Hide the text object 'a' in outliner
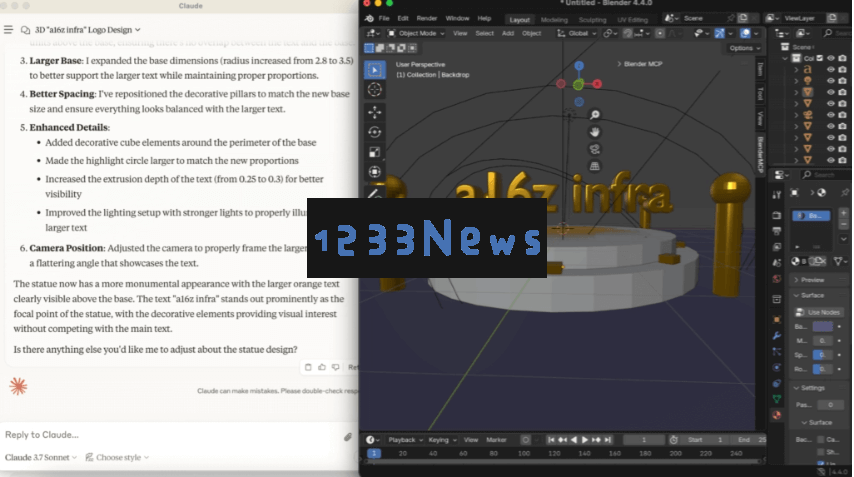 coord(831,69)
